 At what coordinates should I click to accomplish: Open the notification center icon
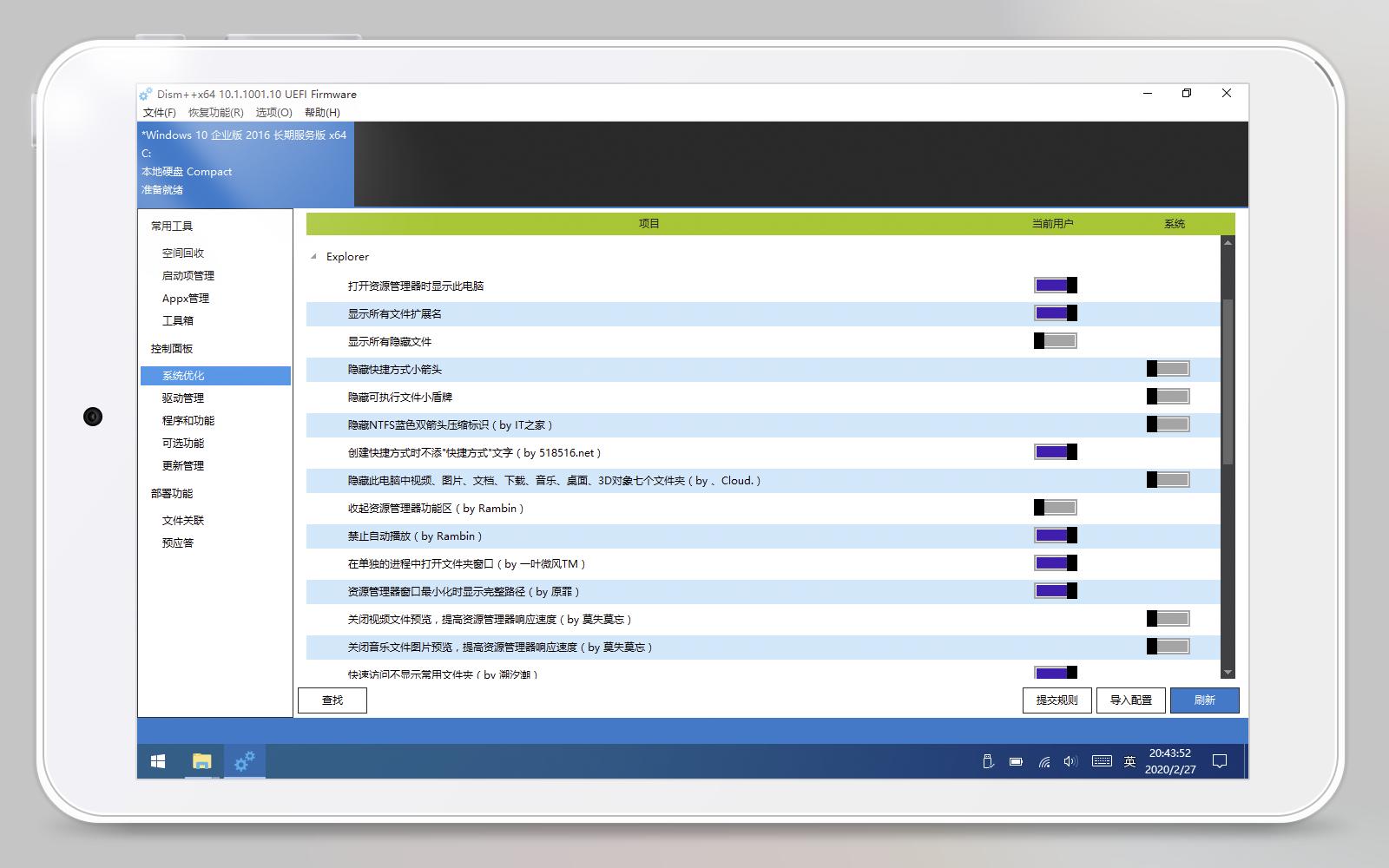[x=1220, y=761]
